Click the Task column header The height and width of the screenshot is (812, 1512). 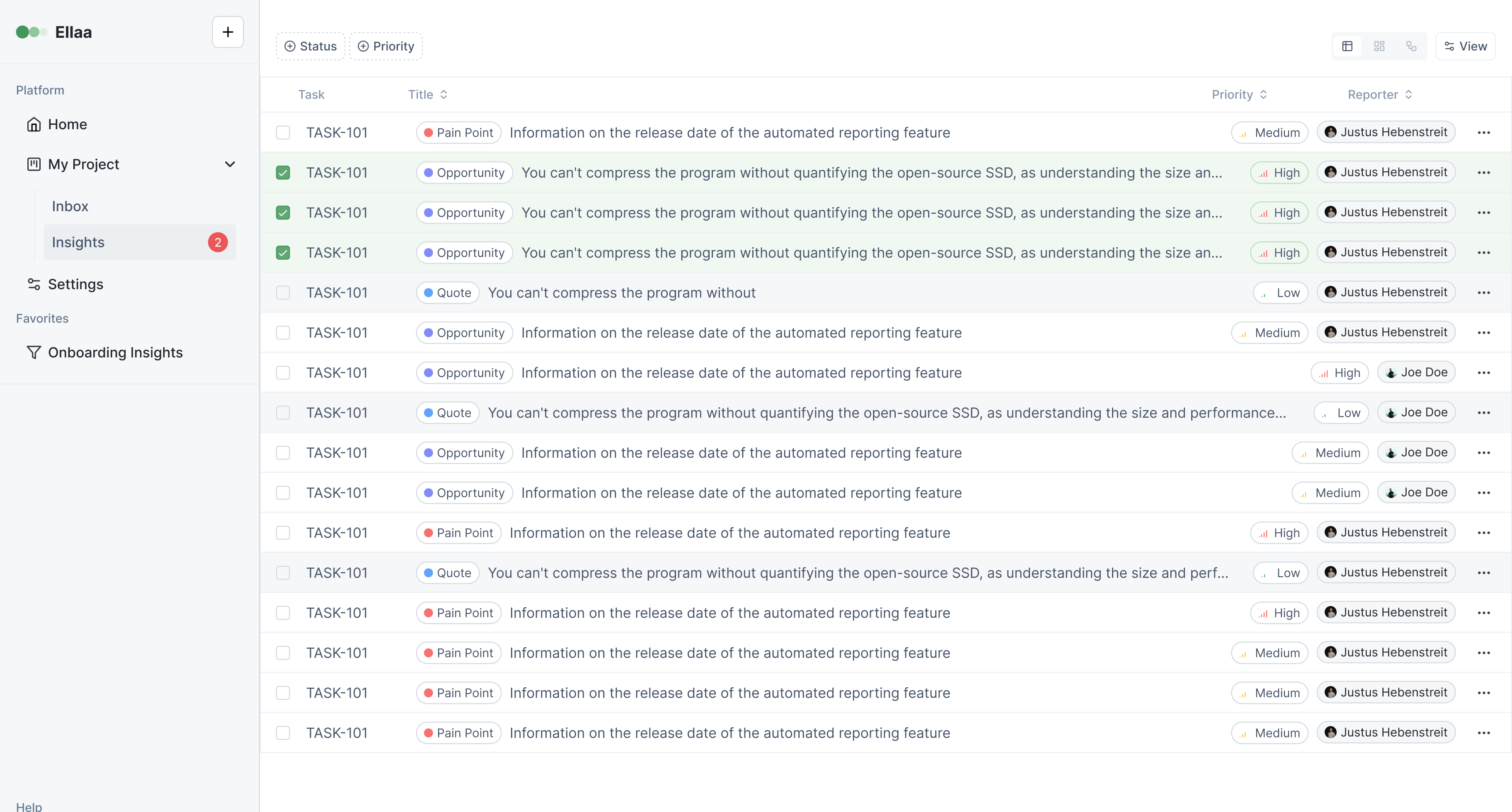click(311, 94)
